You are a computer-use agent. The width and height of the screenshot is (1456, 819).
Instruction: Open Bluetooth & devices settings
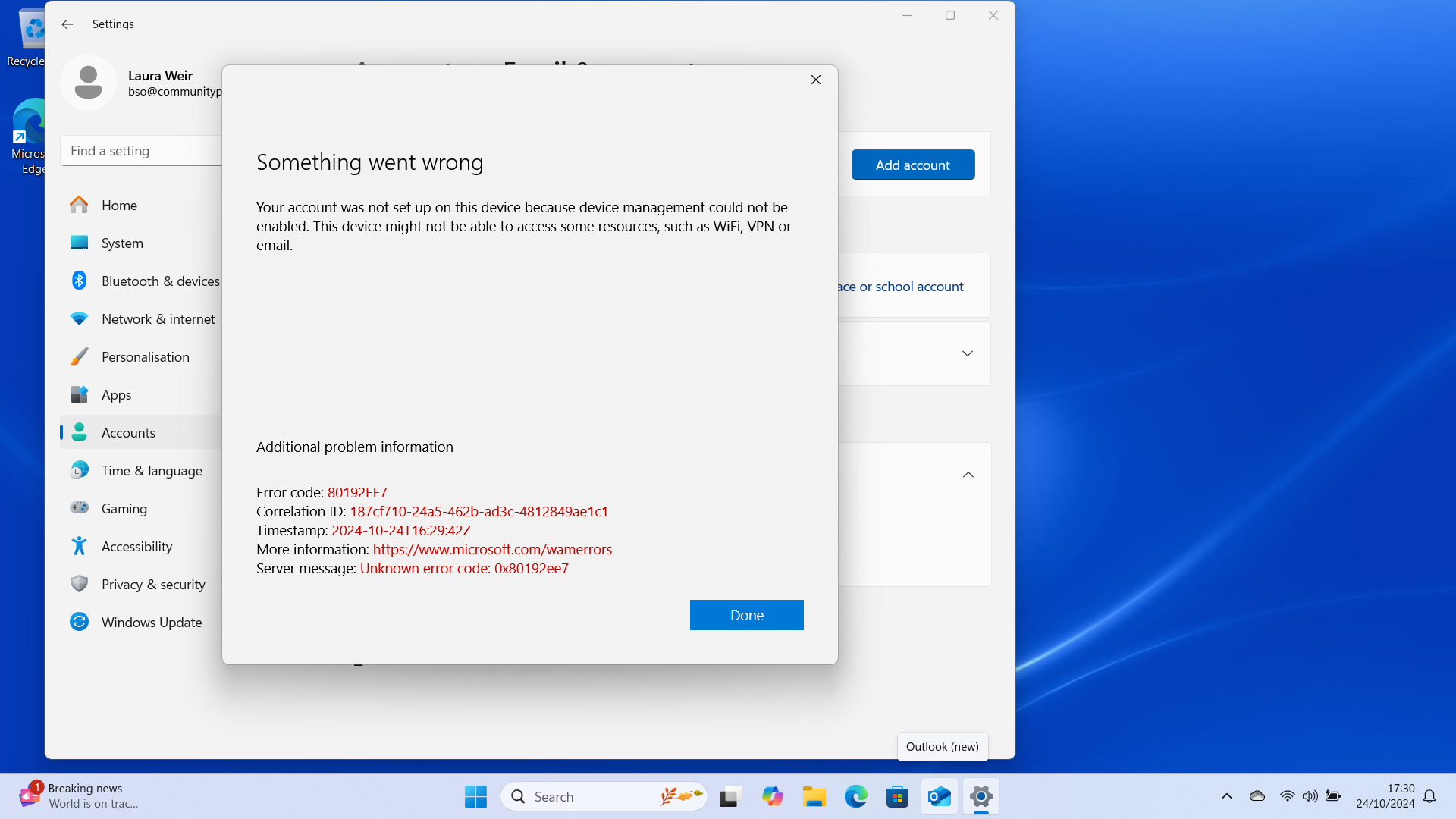tap(141, 281)
